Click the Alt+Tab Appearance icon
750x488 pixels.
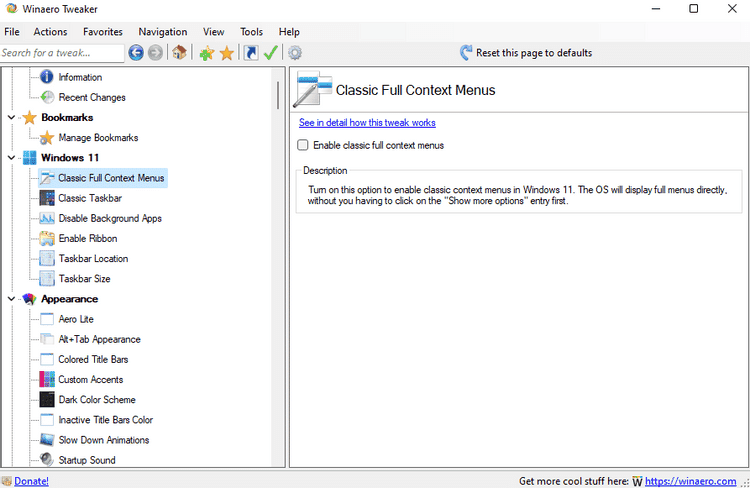click(x=47, y=339)
